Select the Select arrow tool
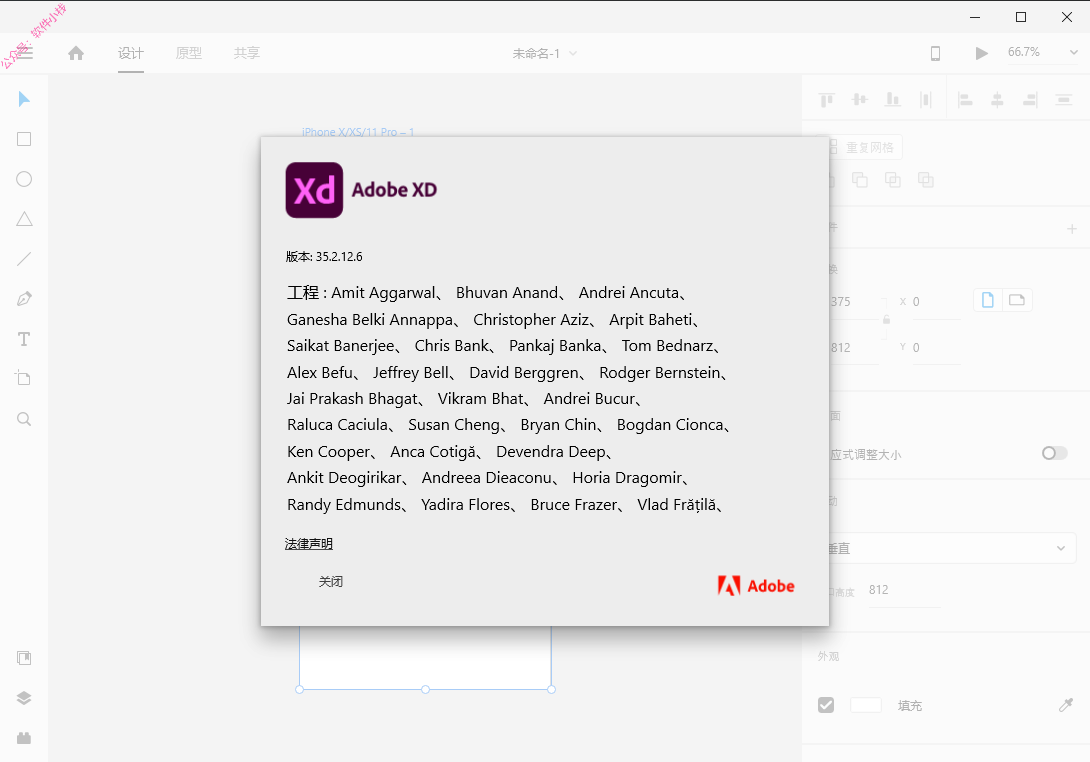Screen dimensions: 1090x762 click(x=24, y=99)
